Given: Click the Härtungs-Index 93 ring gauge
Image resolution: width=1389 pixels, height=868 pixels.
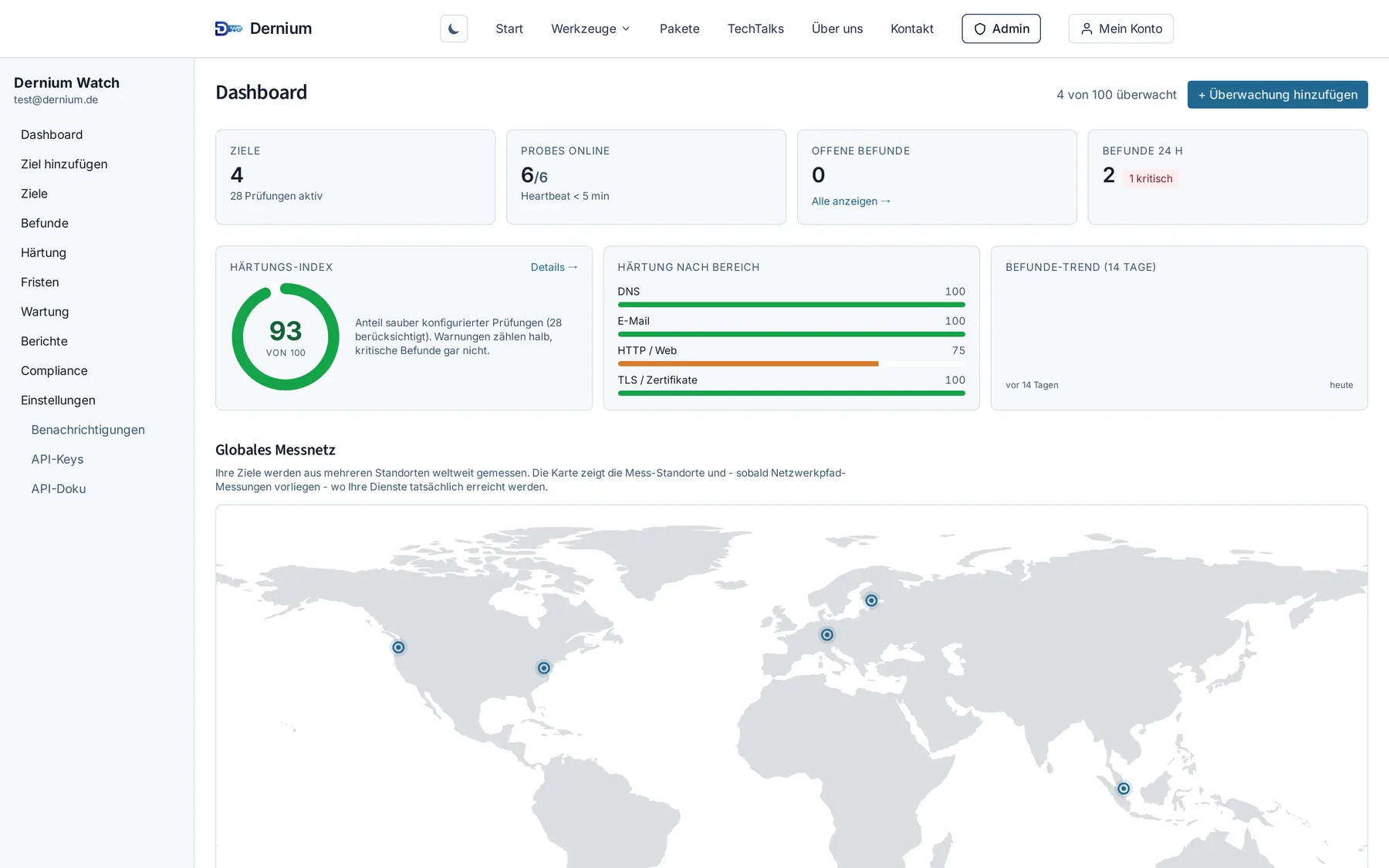Looking at the screenshot, I should (286, 337).
